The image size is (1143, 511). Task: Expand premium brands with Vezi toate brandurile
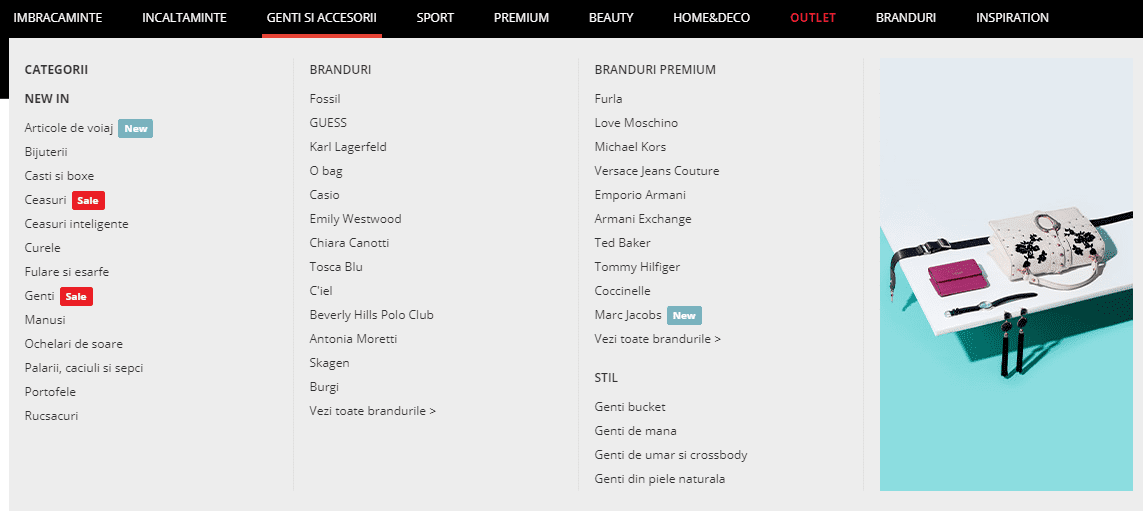click(657, 339)
